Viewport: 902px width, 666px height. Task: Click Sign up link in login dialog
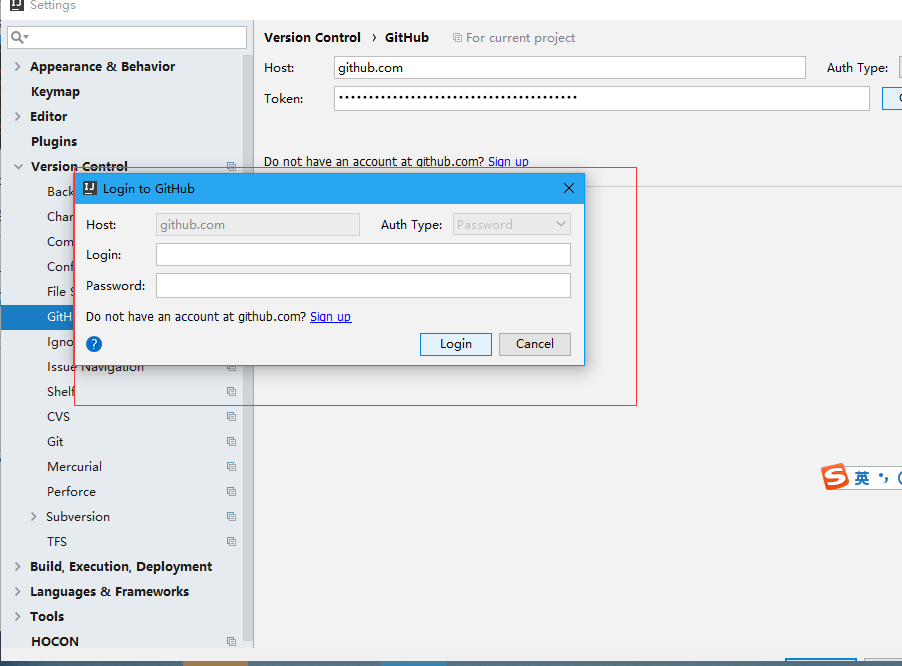[x=330, y=317]
